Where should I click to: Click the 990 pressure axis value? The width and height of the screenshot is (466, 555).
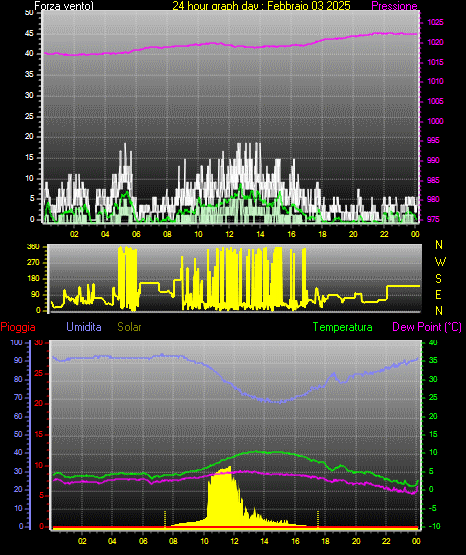point(433,160)
